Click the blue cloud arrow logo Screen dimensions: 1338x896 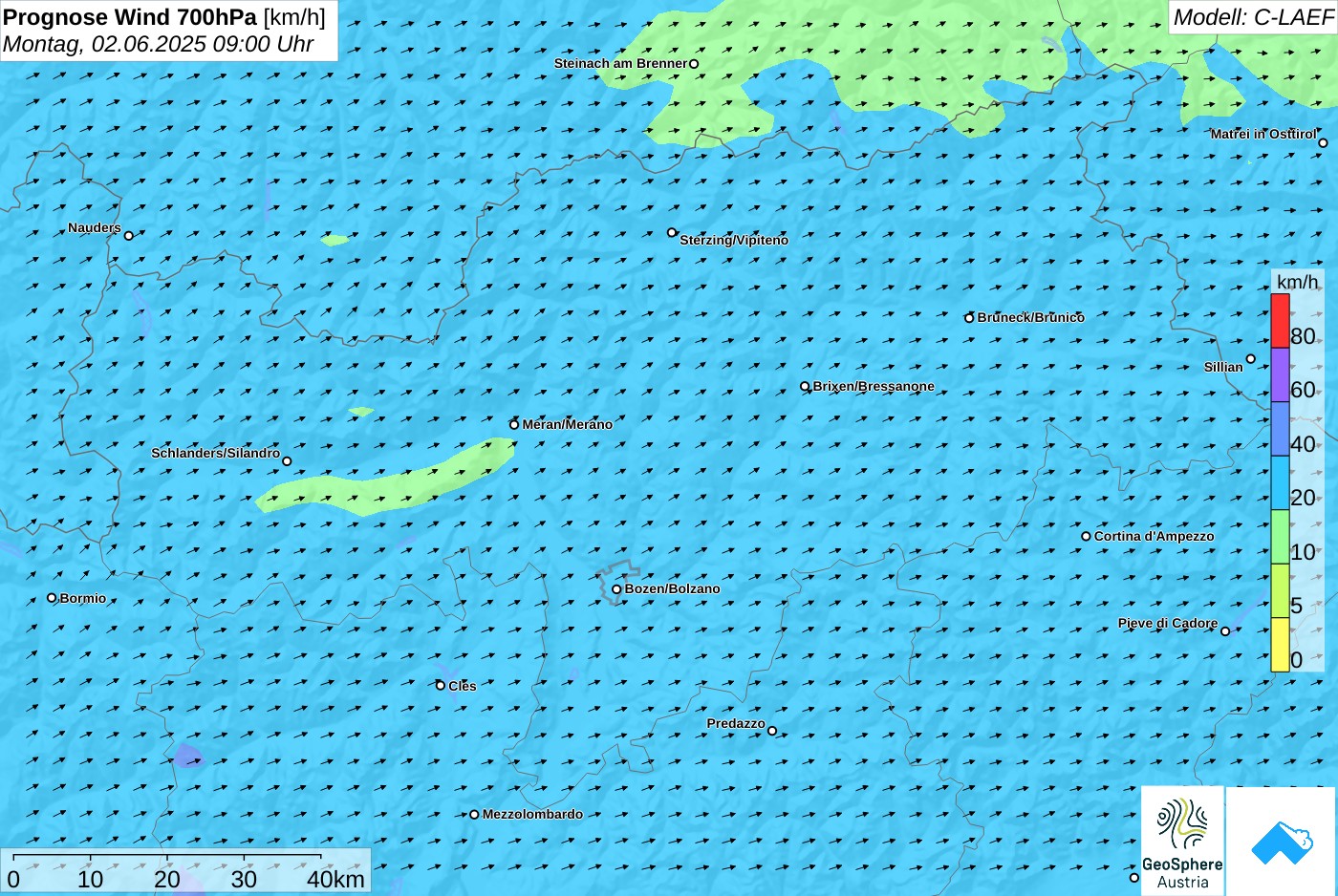point(1282,842)
